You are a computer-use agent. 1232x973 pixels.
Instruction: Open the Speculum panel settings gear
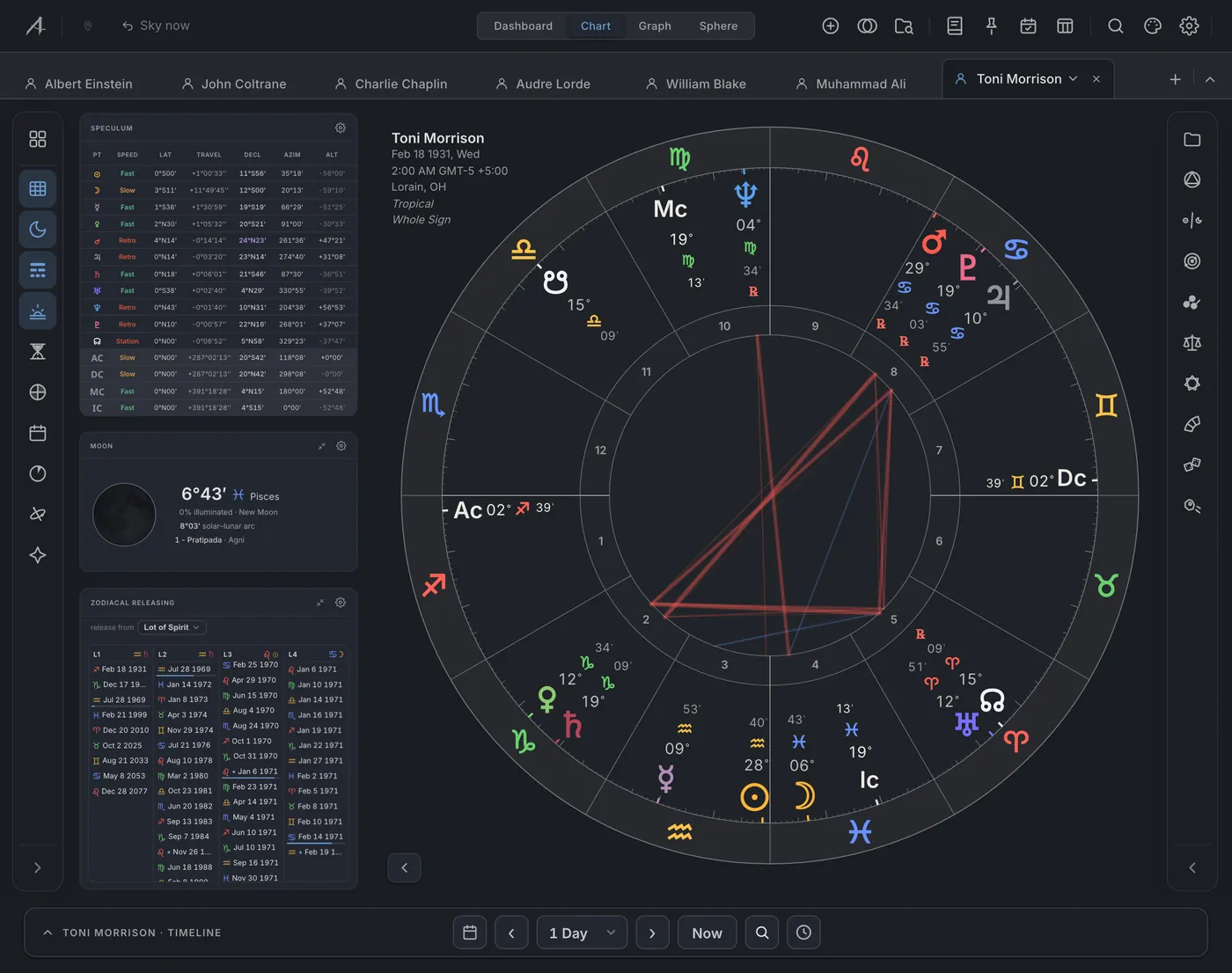(341, 128)
